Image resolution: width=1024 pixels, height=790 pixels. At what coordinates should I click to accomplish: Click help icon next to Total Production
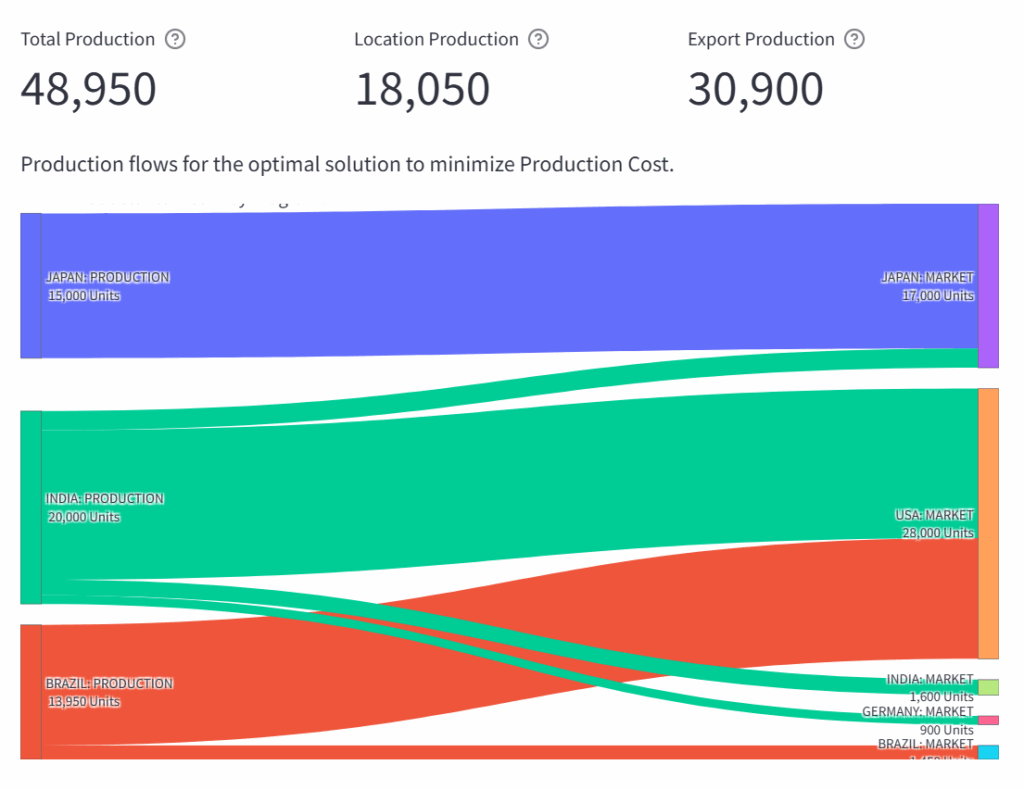click(x=175, y=40)
